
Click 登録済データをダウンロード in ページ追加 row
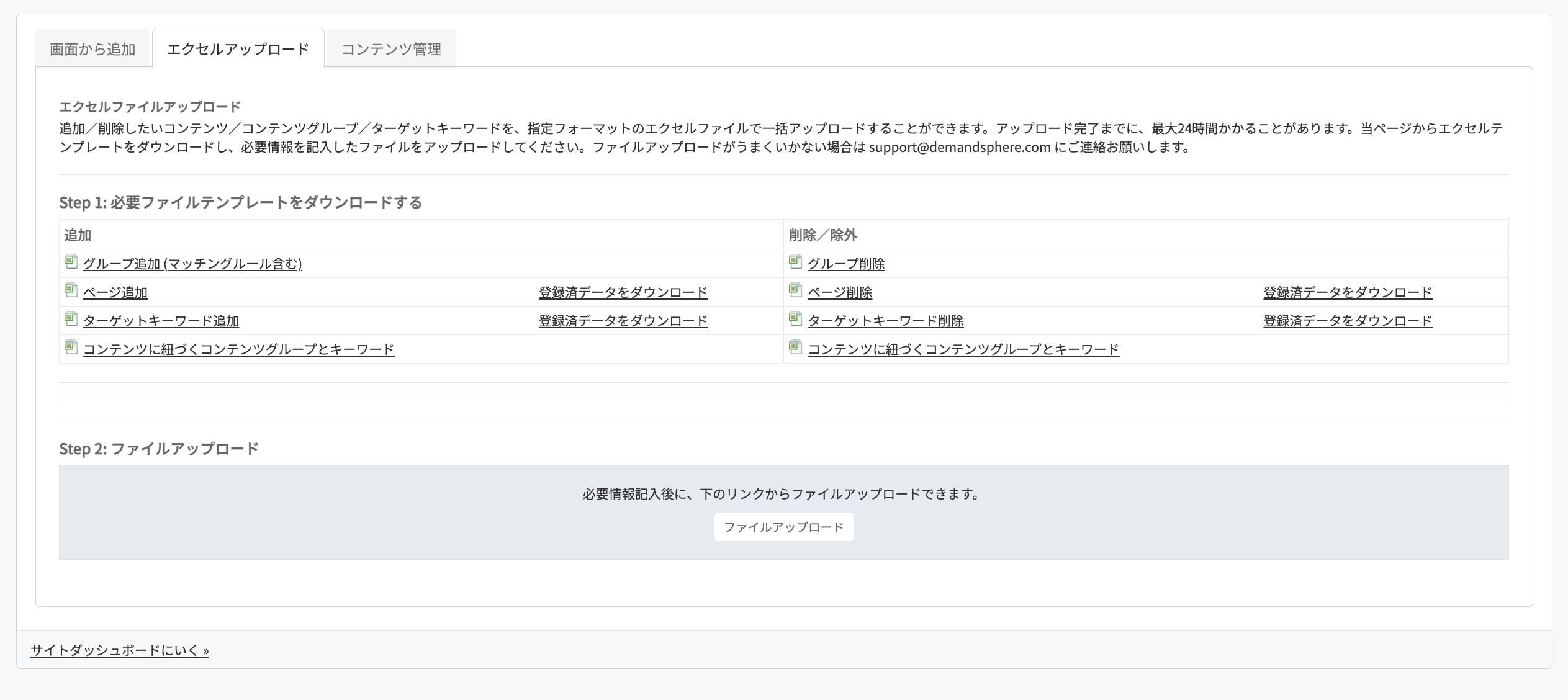[x=623, y=292]
